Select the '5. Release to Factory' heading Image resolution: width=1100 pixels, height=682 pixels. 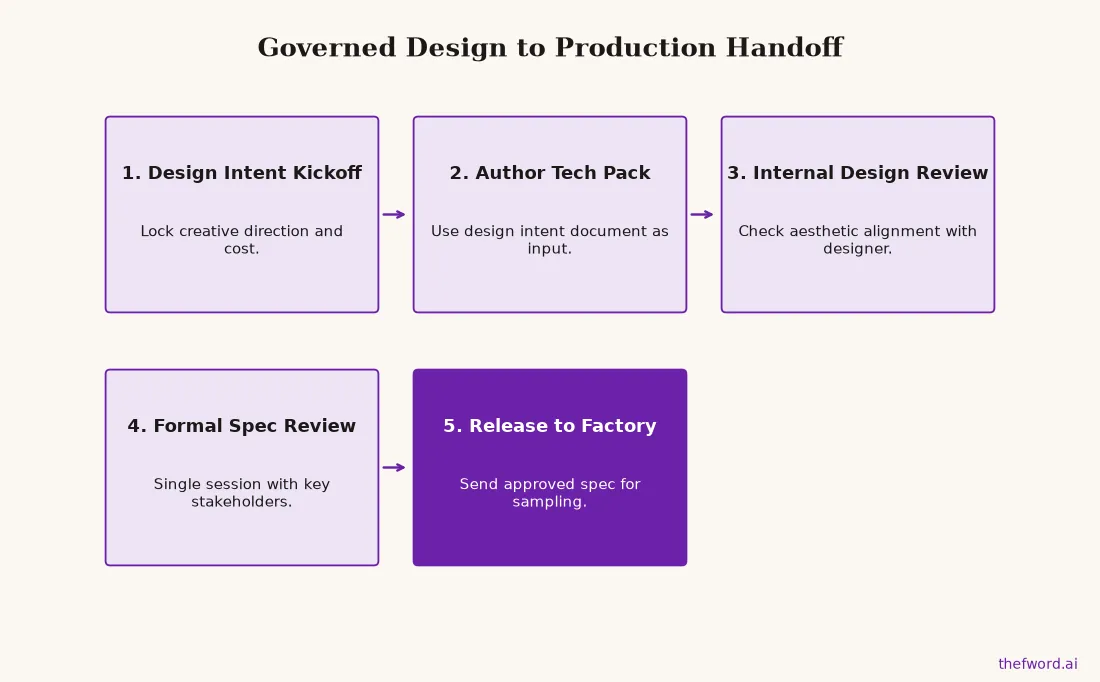[550, 426]
